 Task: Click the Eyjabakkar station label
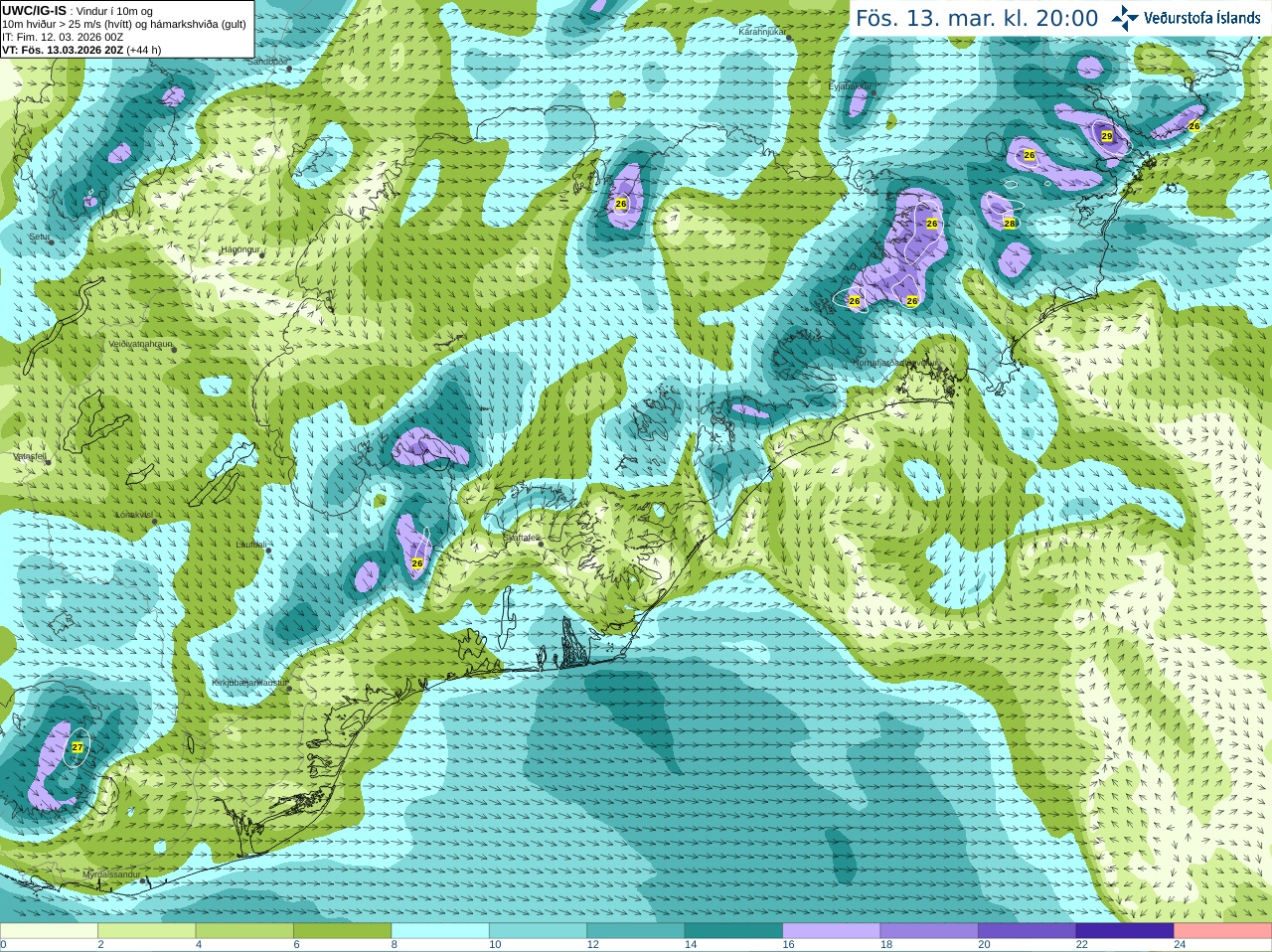[x=849, y=86]
